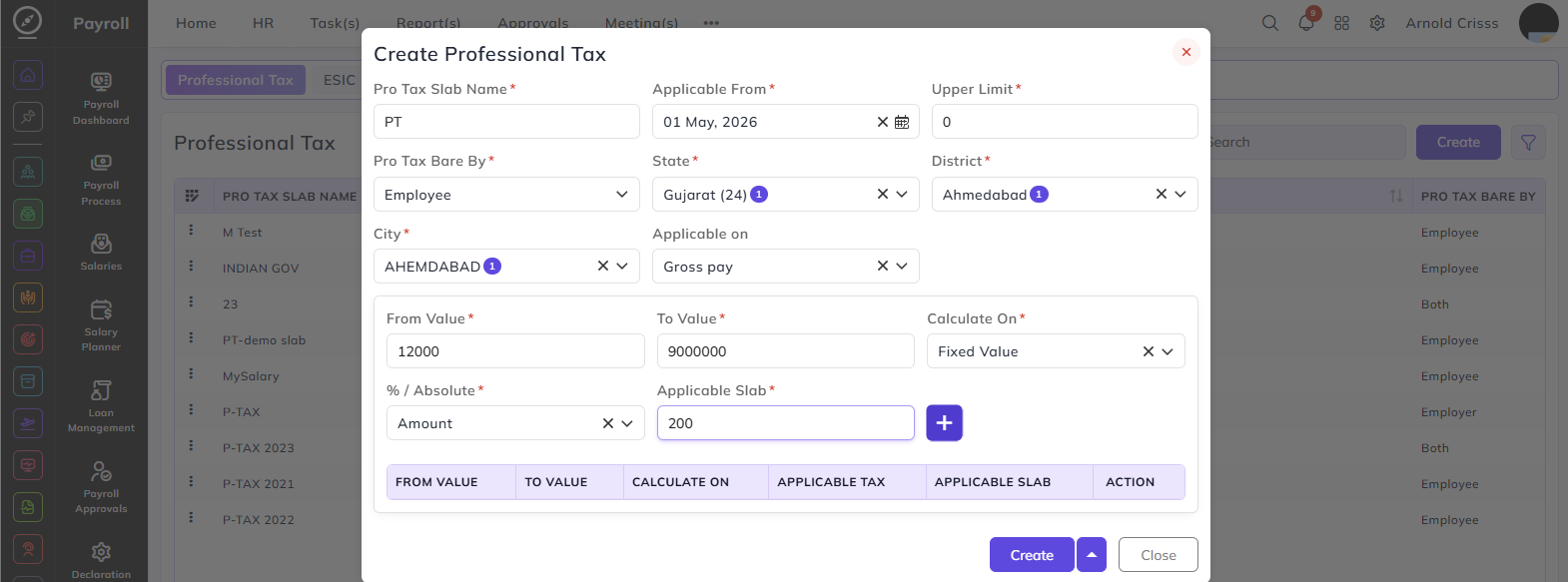Open the filter icon beside background Create

pos(1528,143)
